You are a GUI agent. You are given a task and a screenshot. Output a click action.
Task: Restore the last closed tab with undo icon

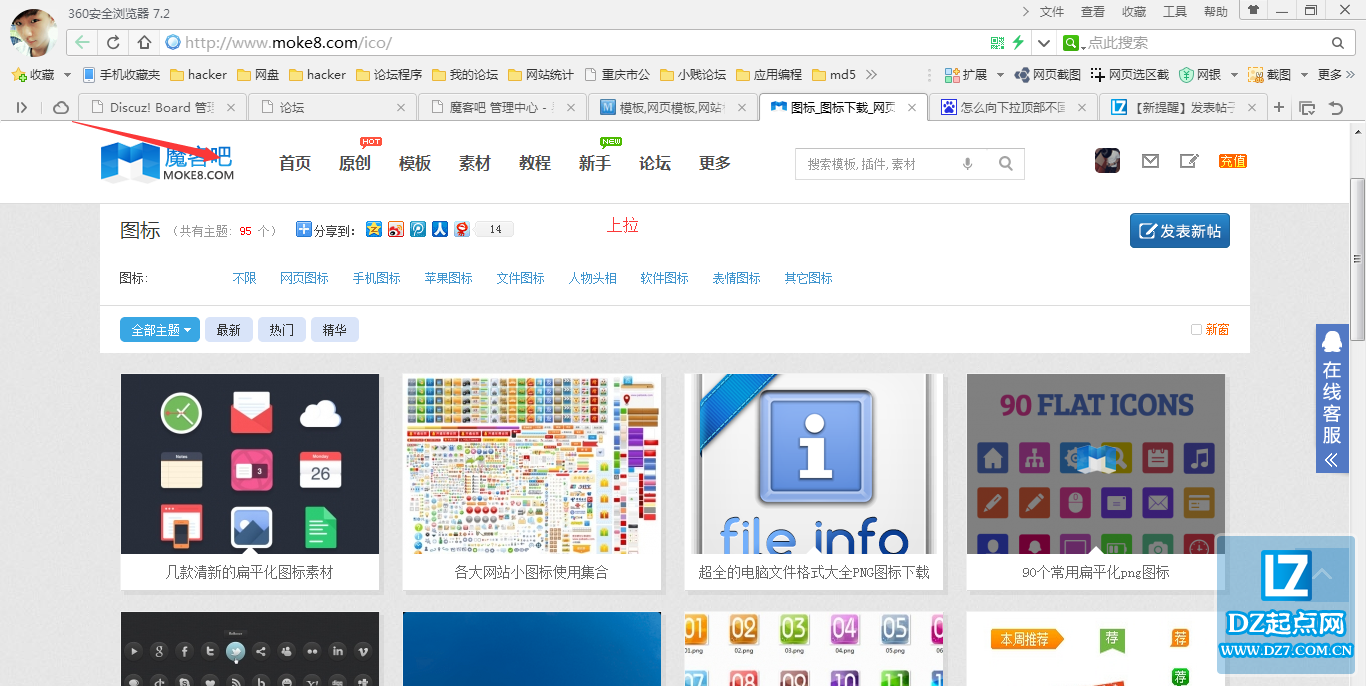click(x=1335, y=107)
